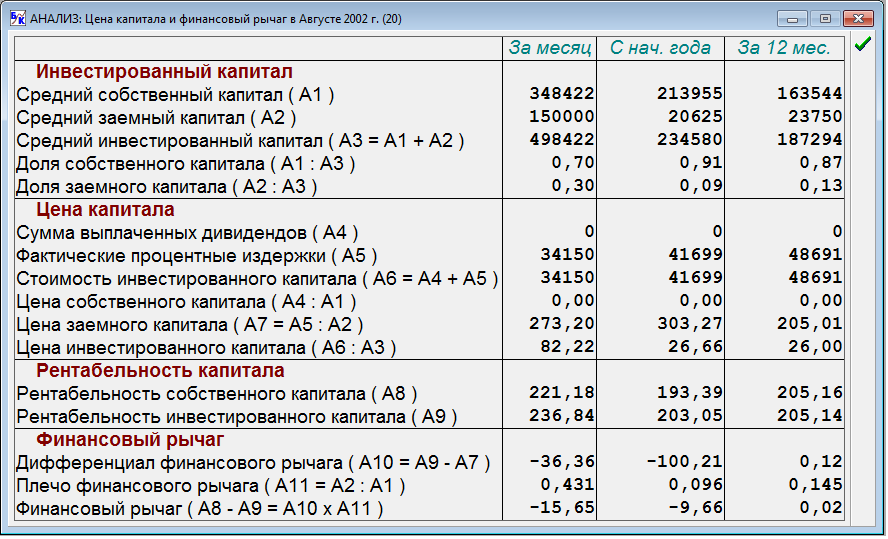The height and width of the screenshot is (539, 888).
Task: Select row 'Цена заемного капитала ( A7 = A5 : A2 )'
Action: point(429,325)
